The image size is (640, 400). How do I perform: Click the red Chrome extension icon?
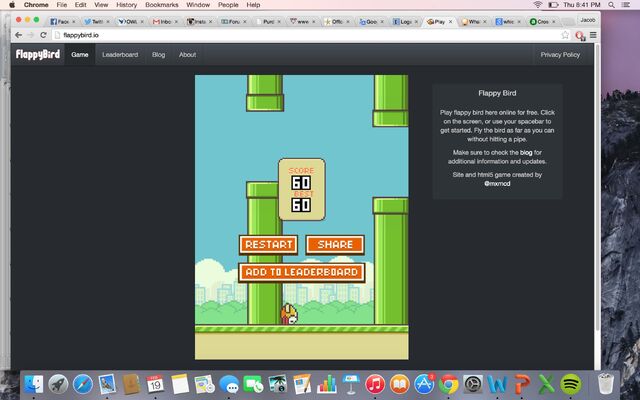tap(580, 36)
